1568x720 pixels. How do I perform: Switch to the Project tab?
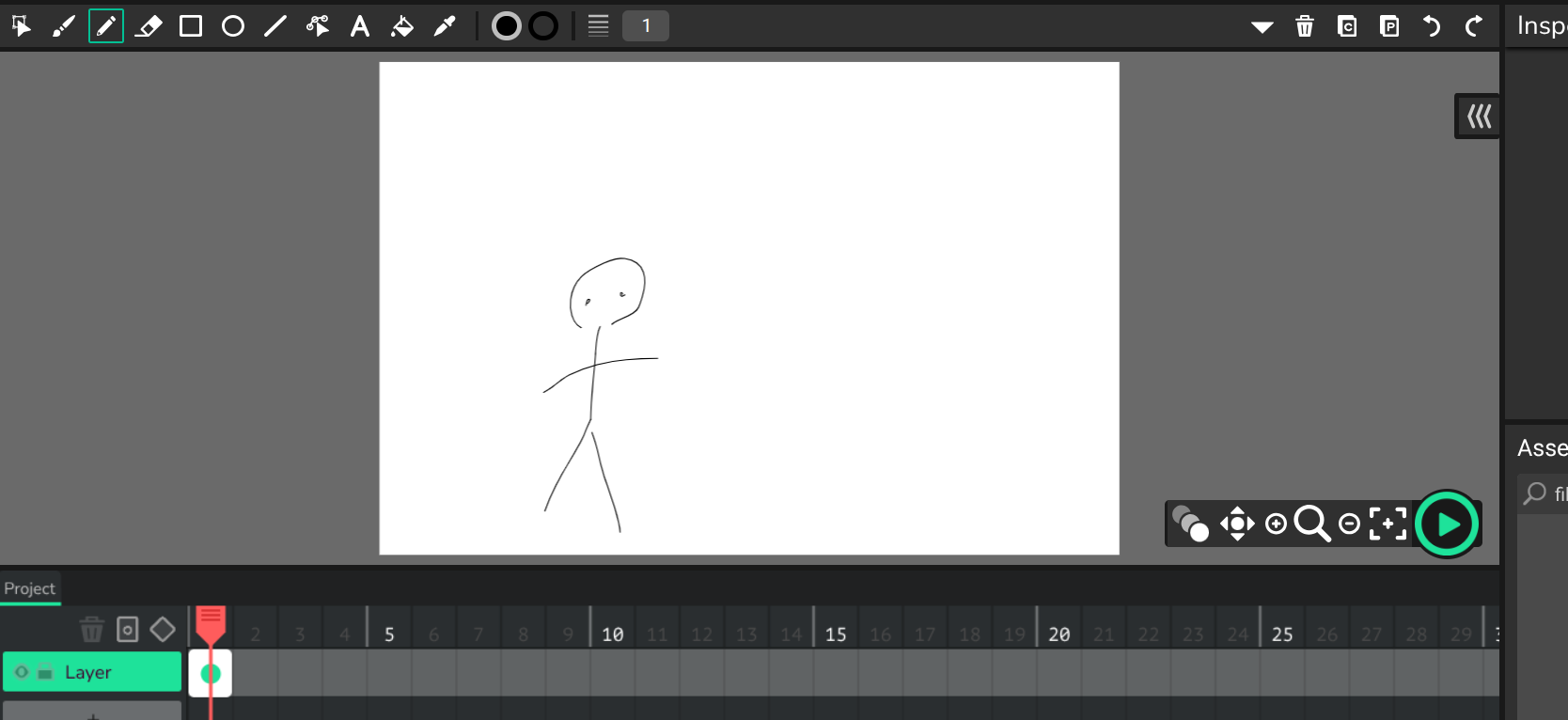coord(30,588)
